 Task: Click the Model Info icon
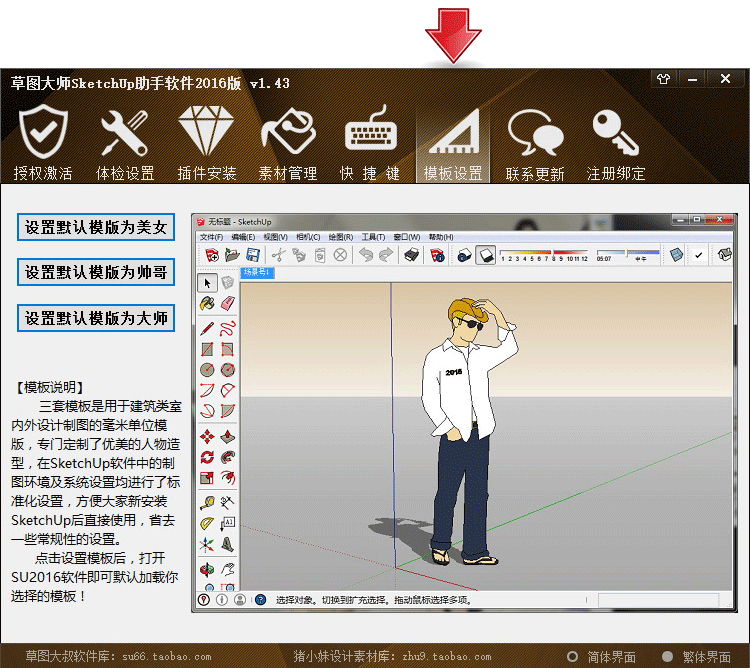click(437, 255)
